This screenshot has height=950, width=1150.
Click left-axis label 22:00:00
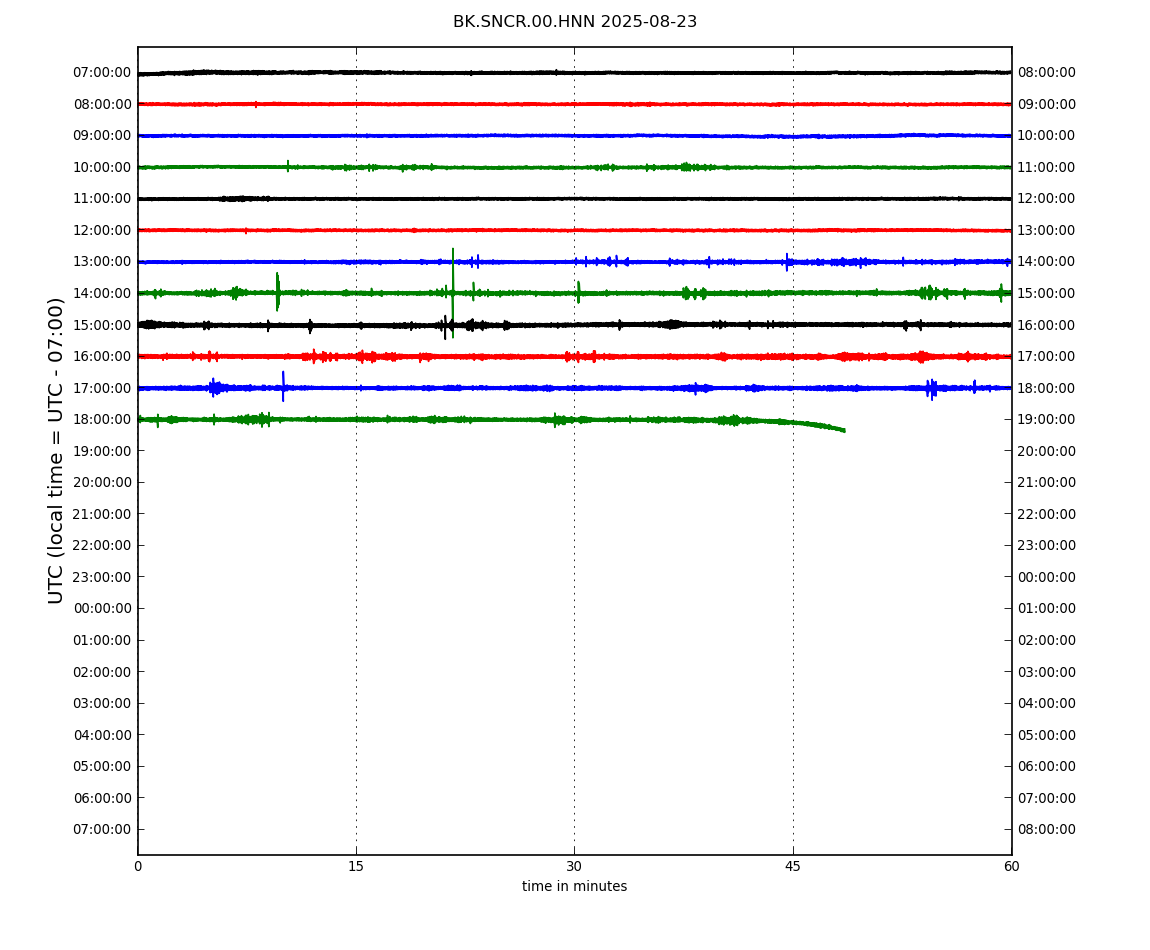tap(103, 546)
